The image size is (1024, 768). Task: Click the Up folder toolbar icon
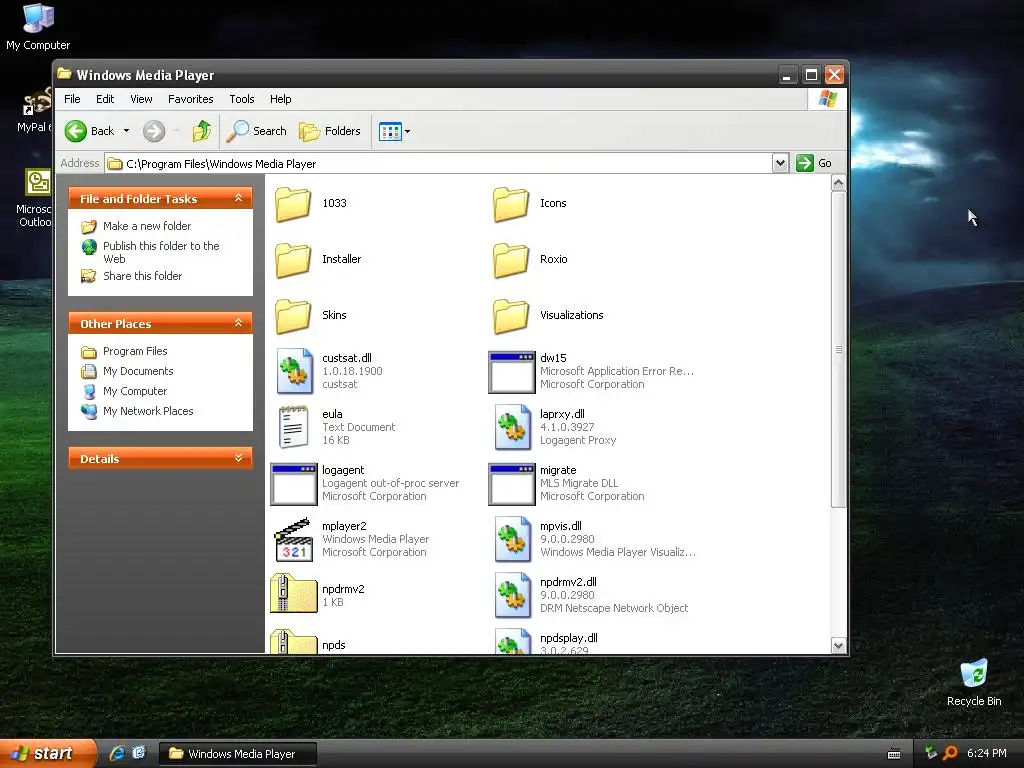202,131
